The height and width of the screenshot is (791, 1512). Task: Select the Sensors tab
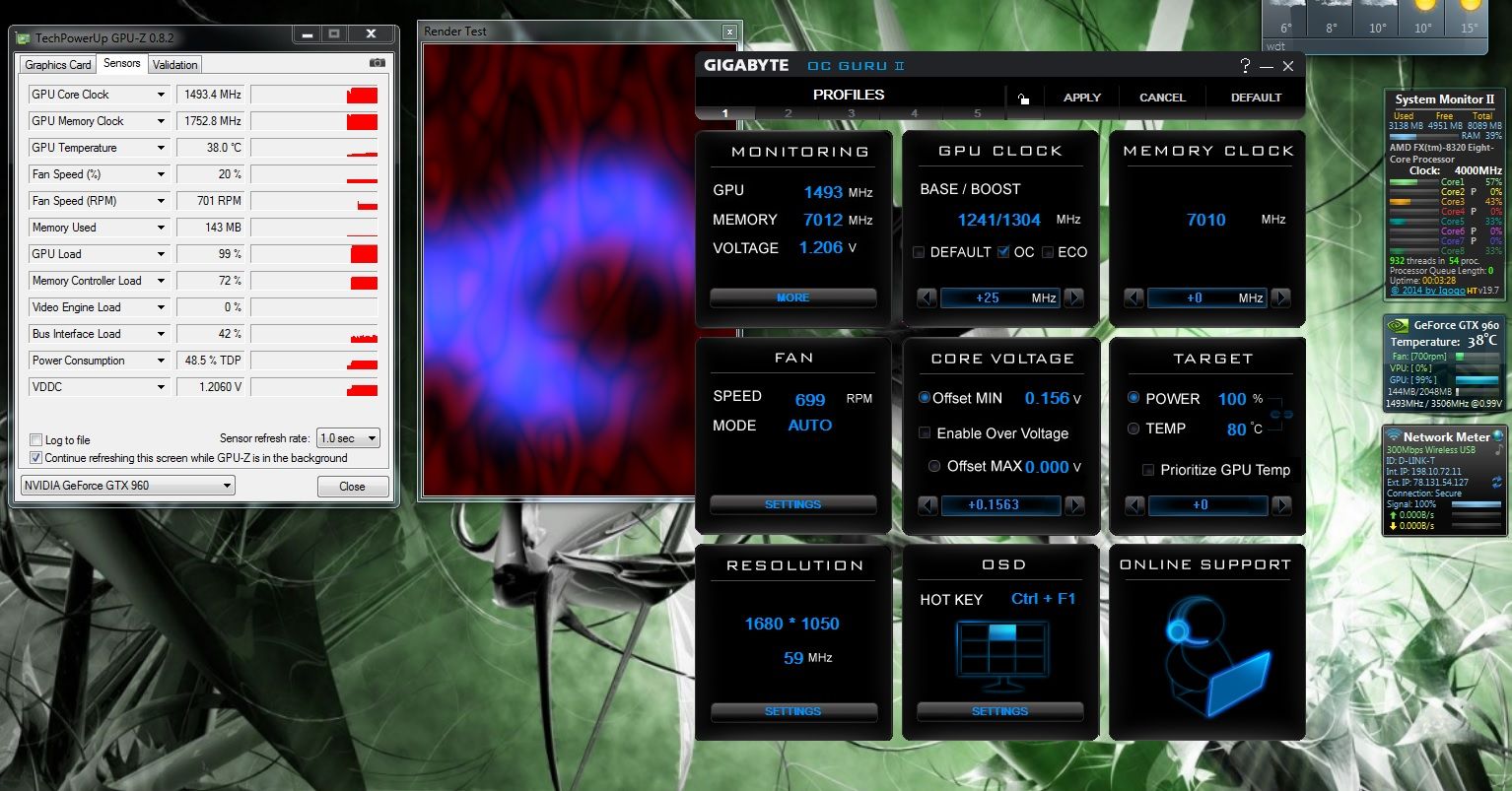[122, 63]
